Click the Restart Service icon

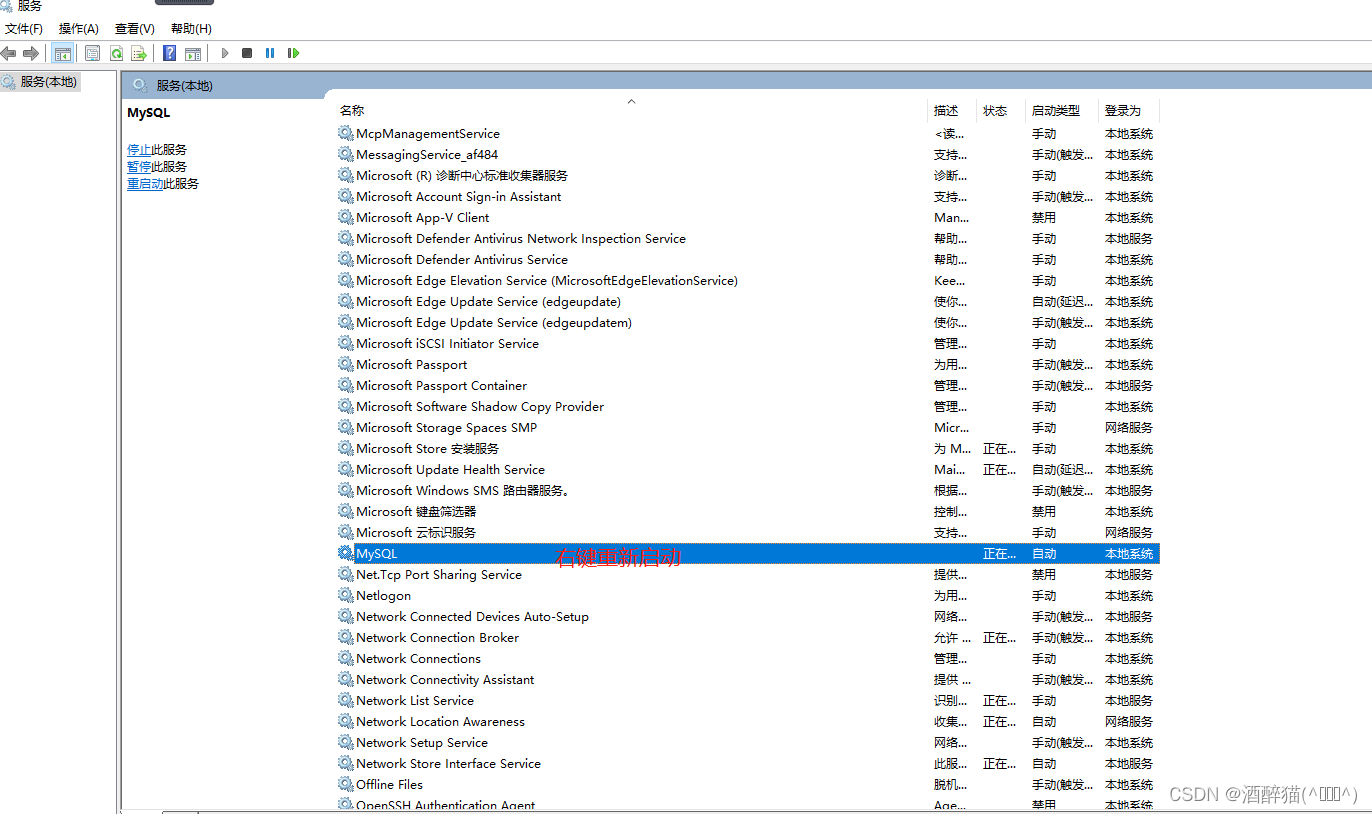[293, 53]
